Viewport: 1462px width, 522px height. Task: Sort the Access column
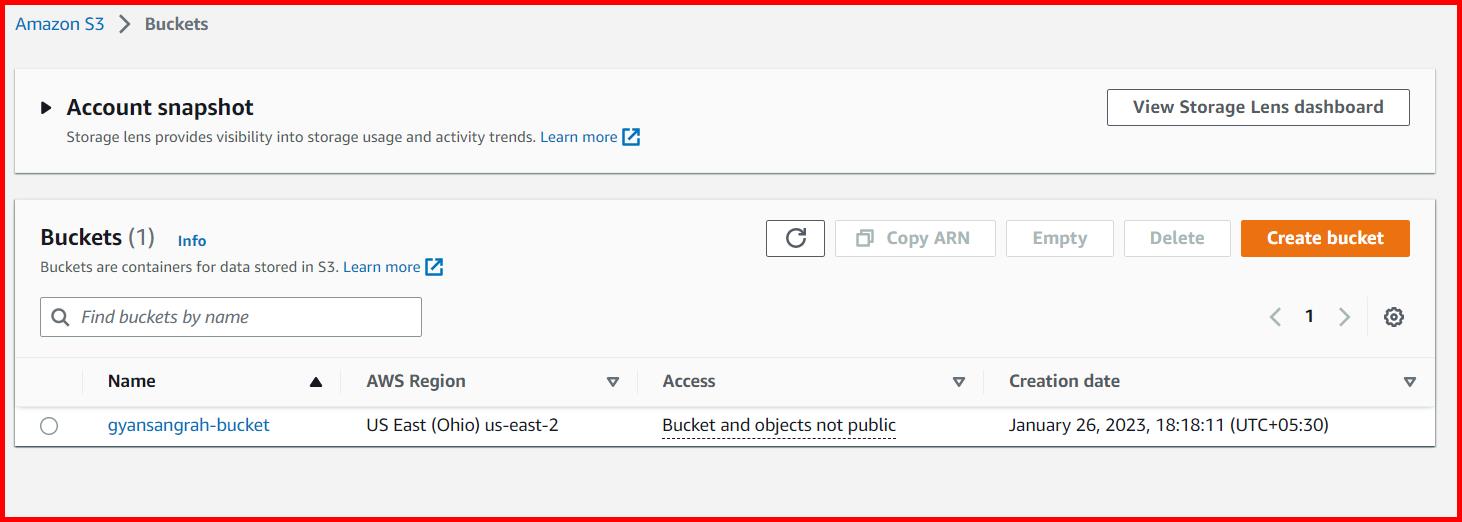[959, 382]
